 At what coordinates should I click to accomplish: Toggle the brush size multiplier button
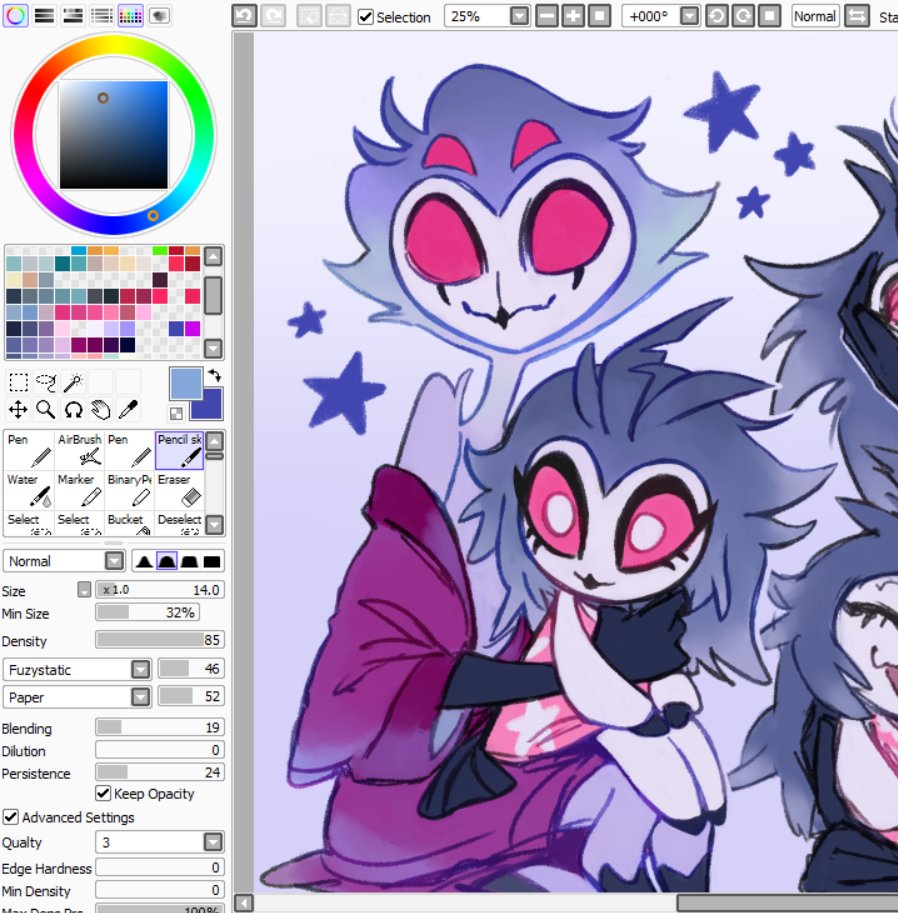coord(84,590)
